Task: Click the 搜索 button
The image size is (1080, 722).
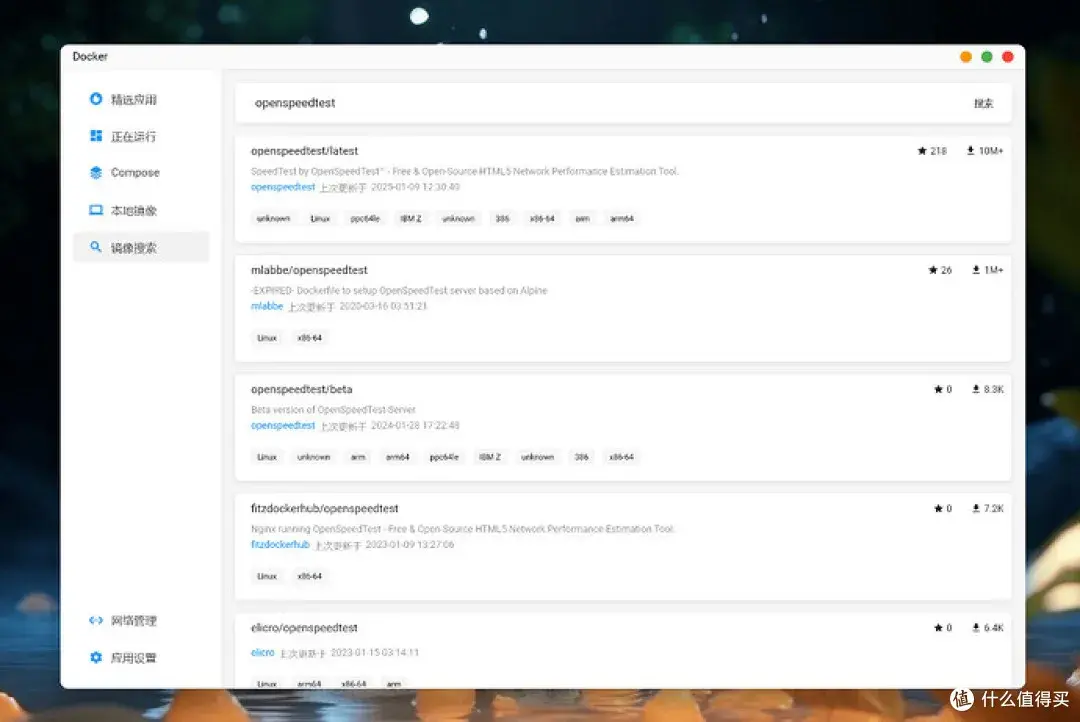Action: pyautogui.click(x=984, y=103)
